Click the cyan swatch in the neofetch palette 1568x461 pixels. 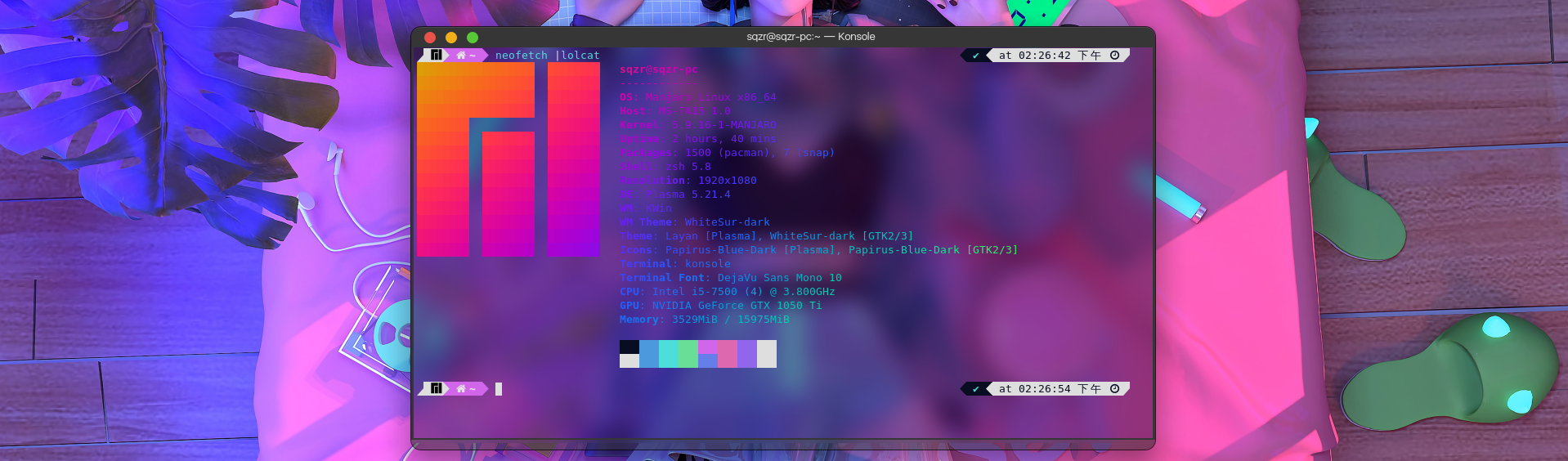click(669, 354)
